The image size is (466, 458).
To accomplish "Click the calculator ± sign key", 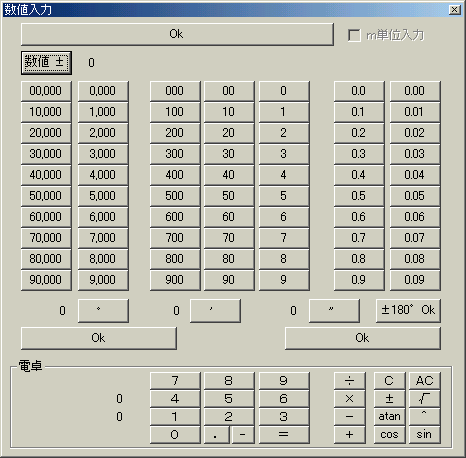I will click(390, 399).
